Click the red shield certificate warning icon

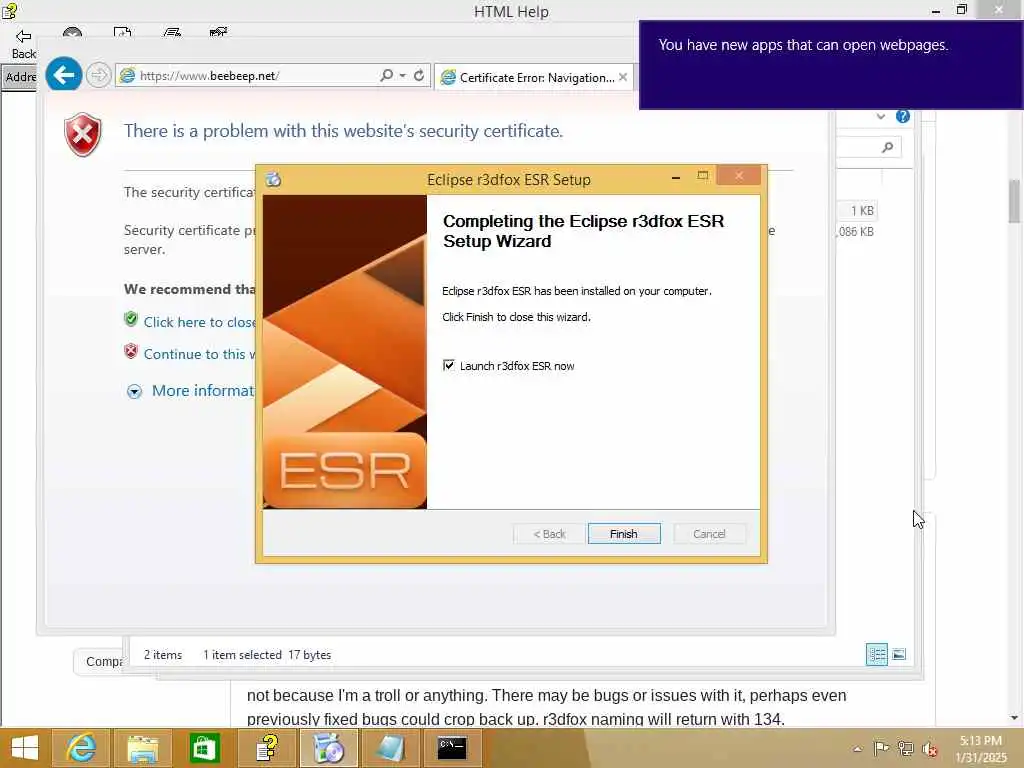click(83, 135)
